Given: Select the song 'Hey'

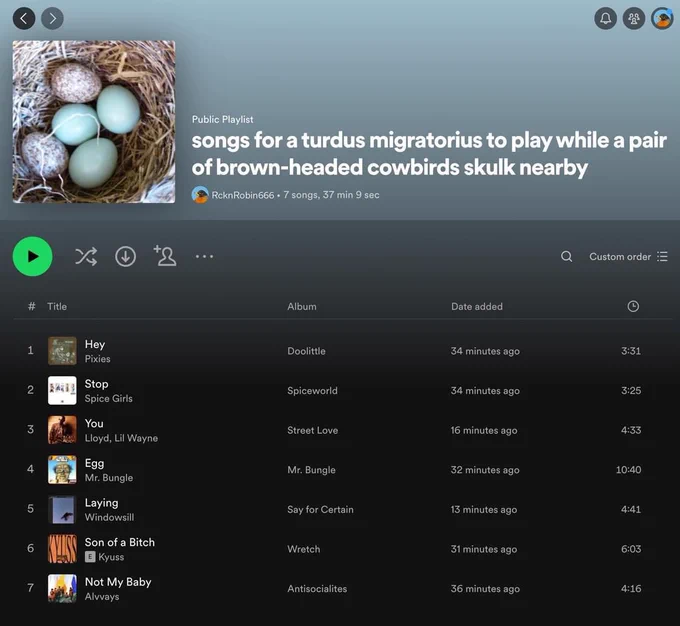Looking at the screenshot, I should coord(95,344).
